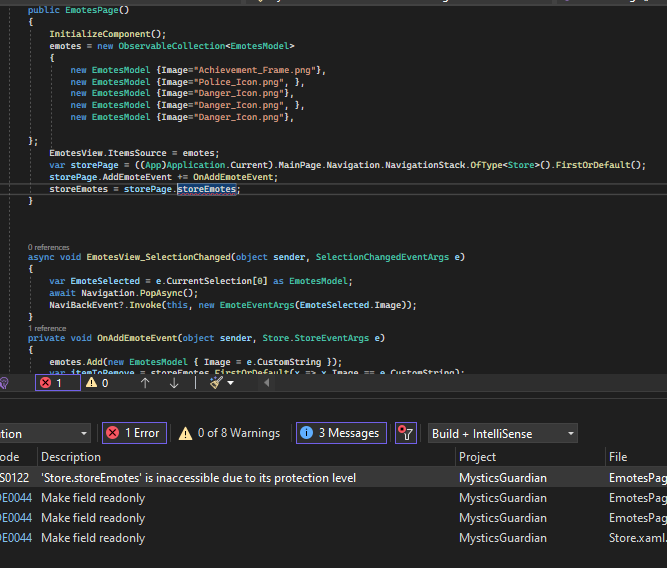
Task: Click the EmotesView_SelectionChanged method name
Action: 159,257
